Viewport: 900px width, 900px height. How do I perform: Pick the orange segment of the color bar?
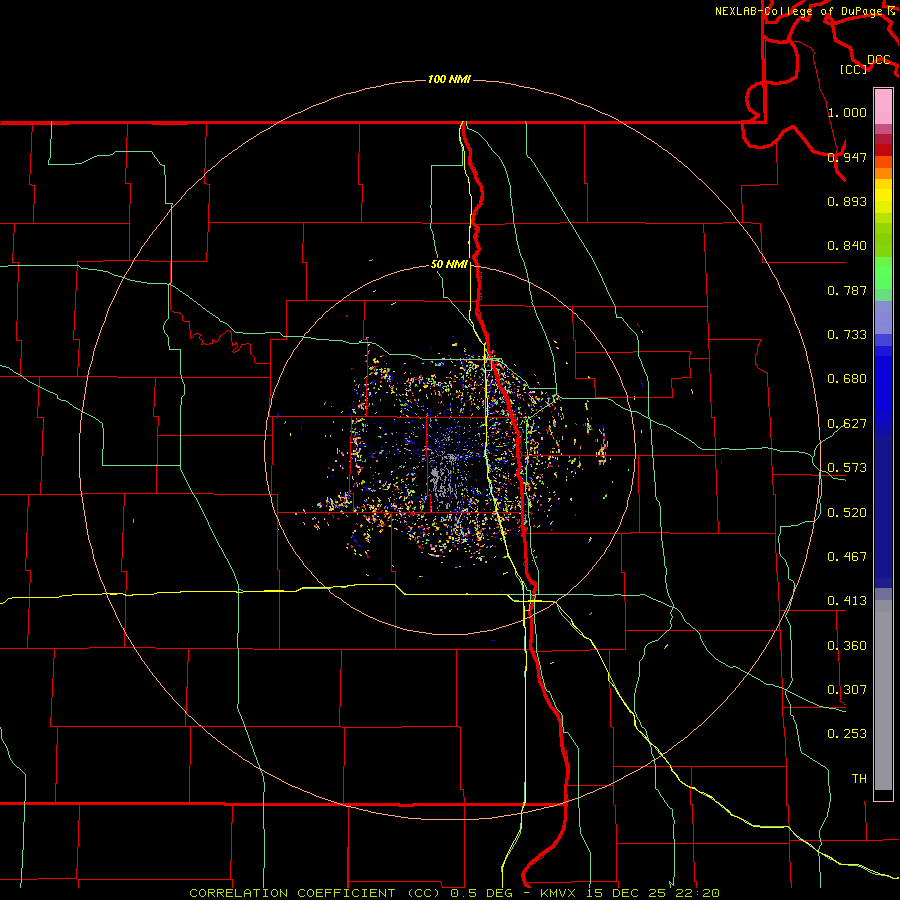883,173
